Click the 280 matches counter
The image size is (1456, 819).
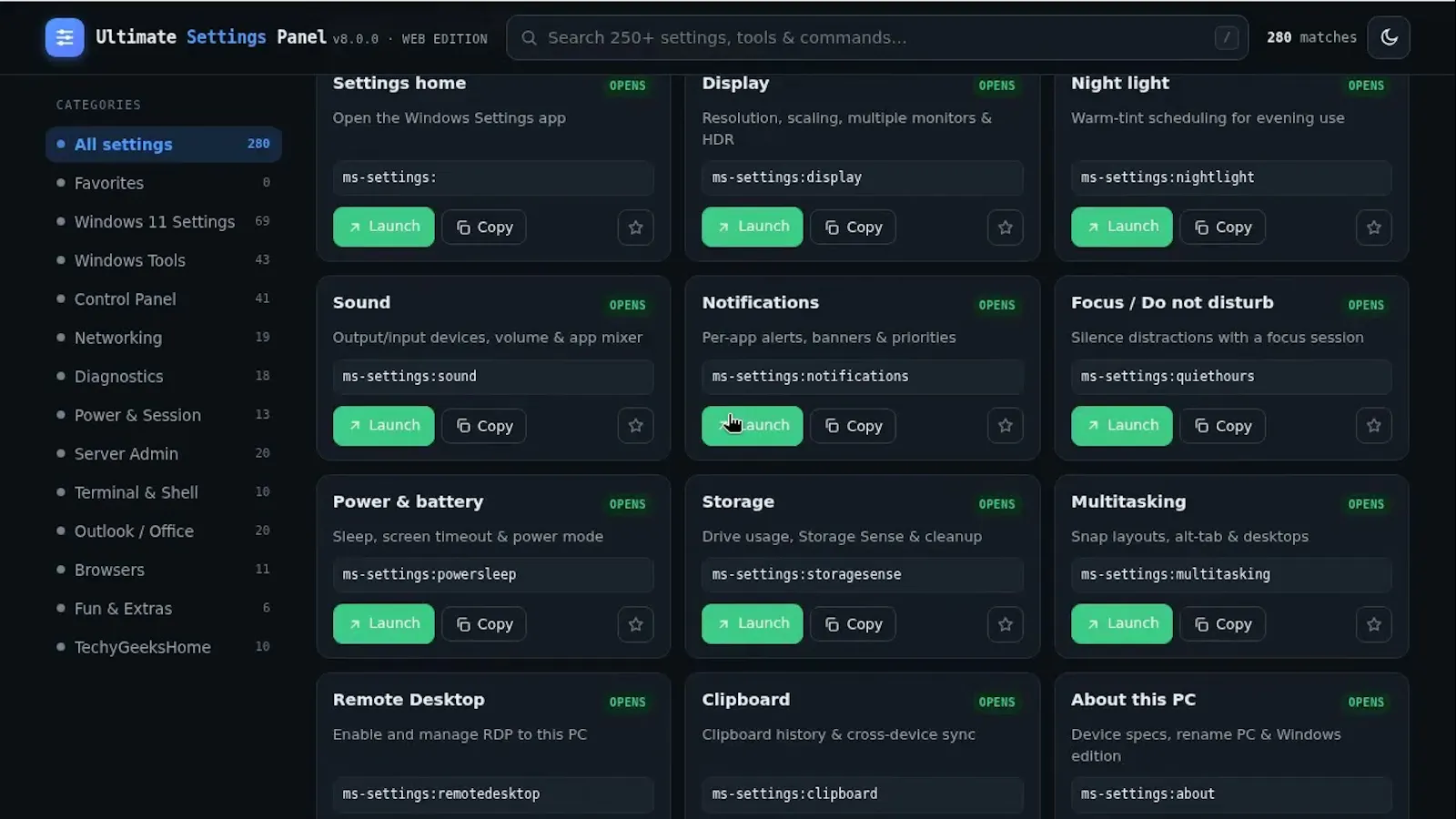click(x=1311, y=37)
